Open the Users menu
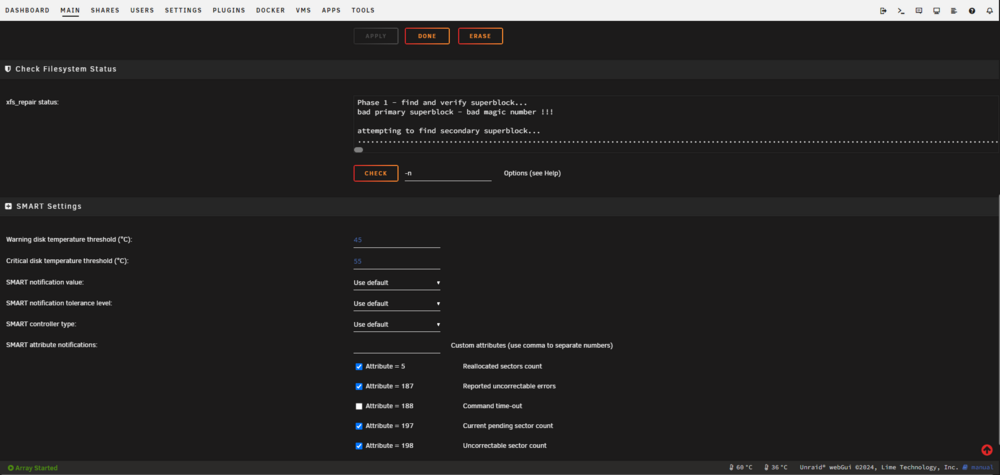The height and width of the screenshot is (475, 1000). click(x=142, y=10)
